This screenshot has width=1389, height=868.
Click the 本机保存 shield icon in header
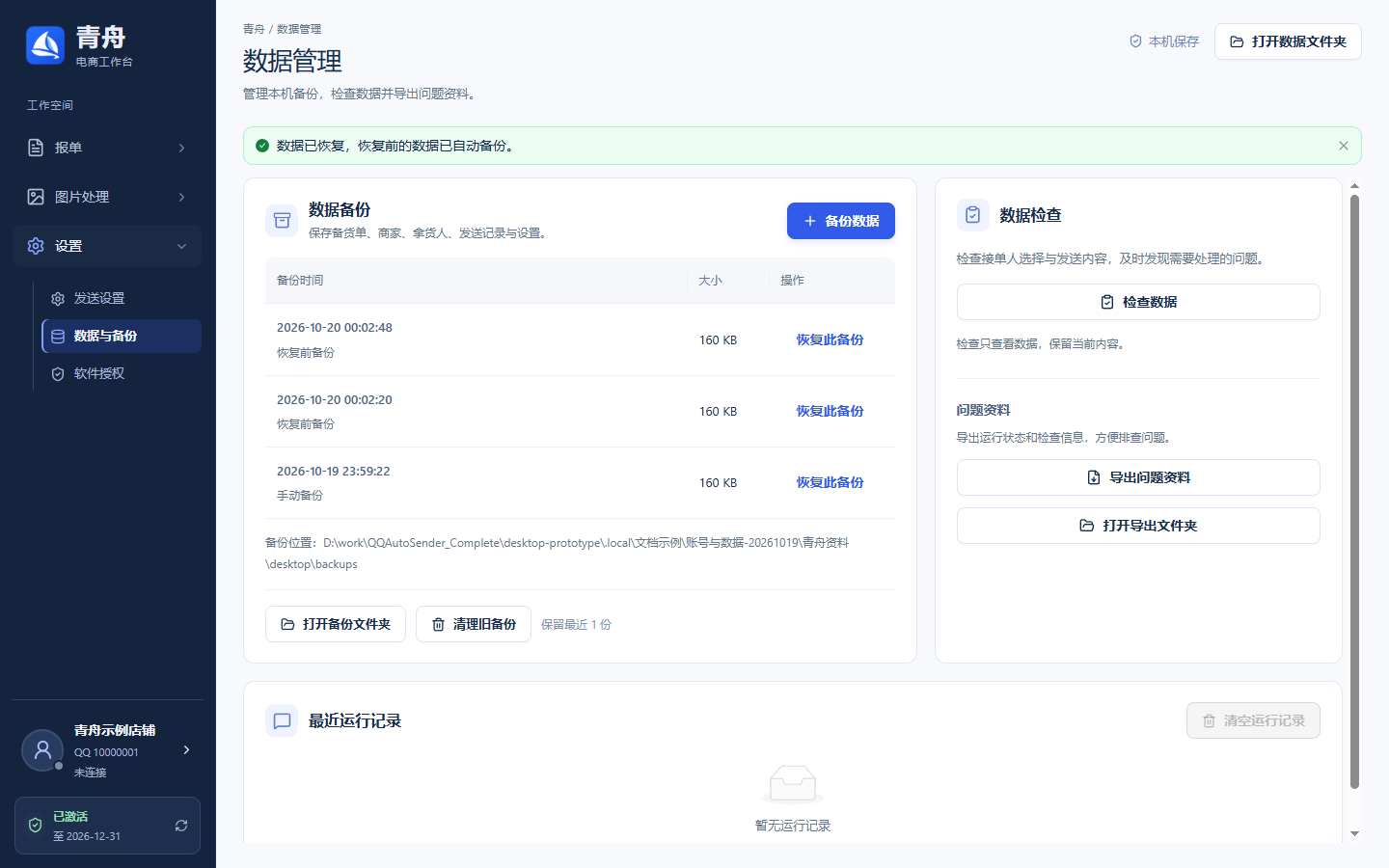pyautogui.click(x=1135, y=41)
